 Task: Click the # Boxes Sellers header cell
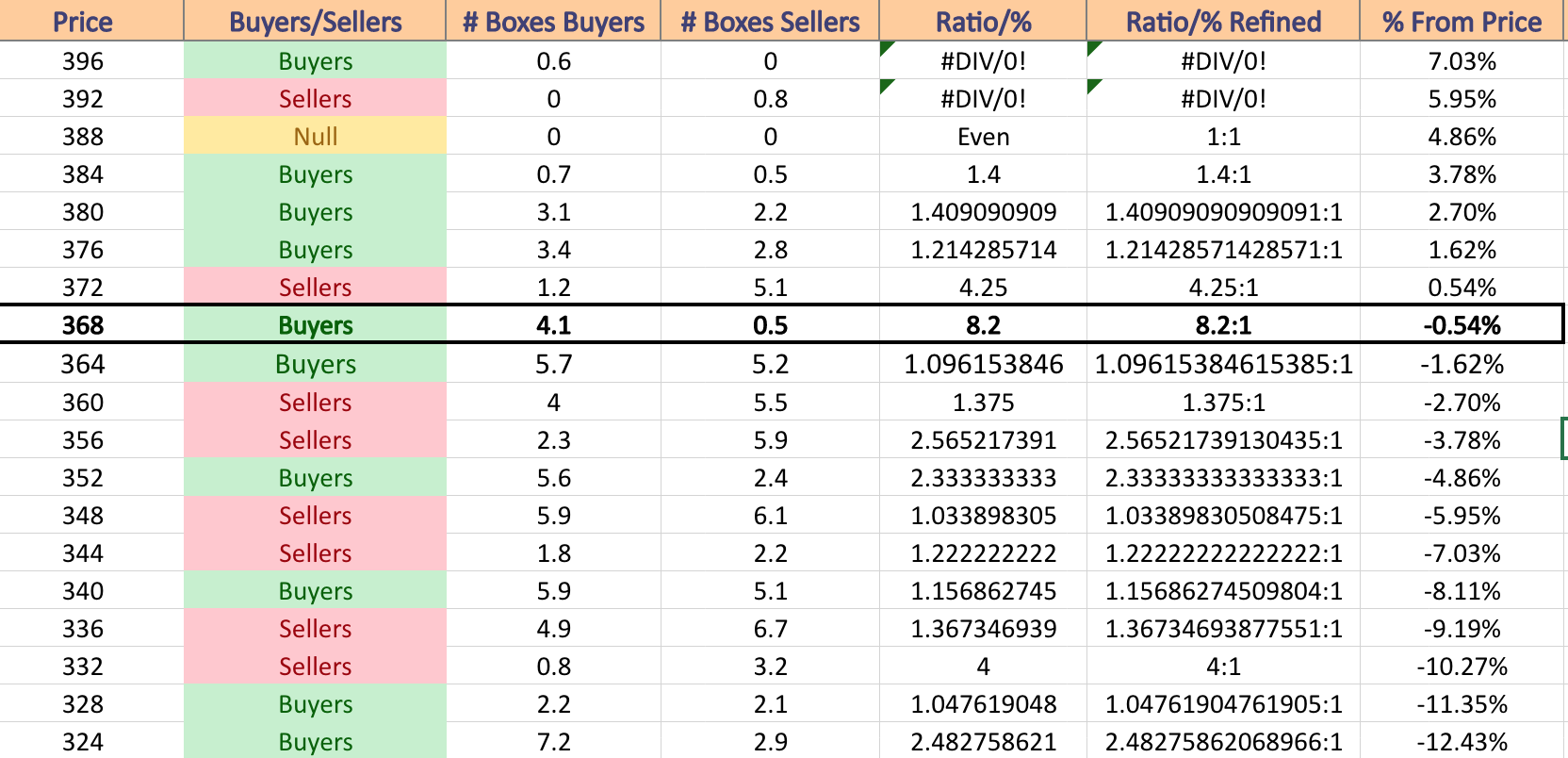(x=770, y=21)
